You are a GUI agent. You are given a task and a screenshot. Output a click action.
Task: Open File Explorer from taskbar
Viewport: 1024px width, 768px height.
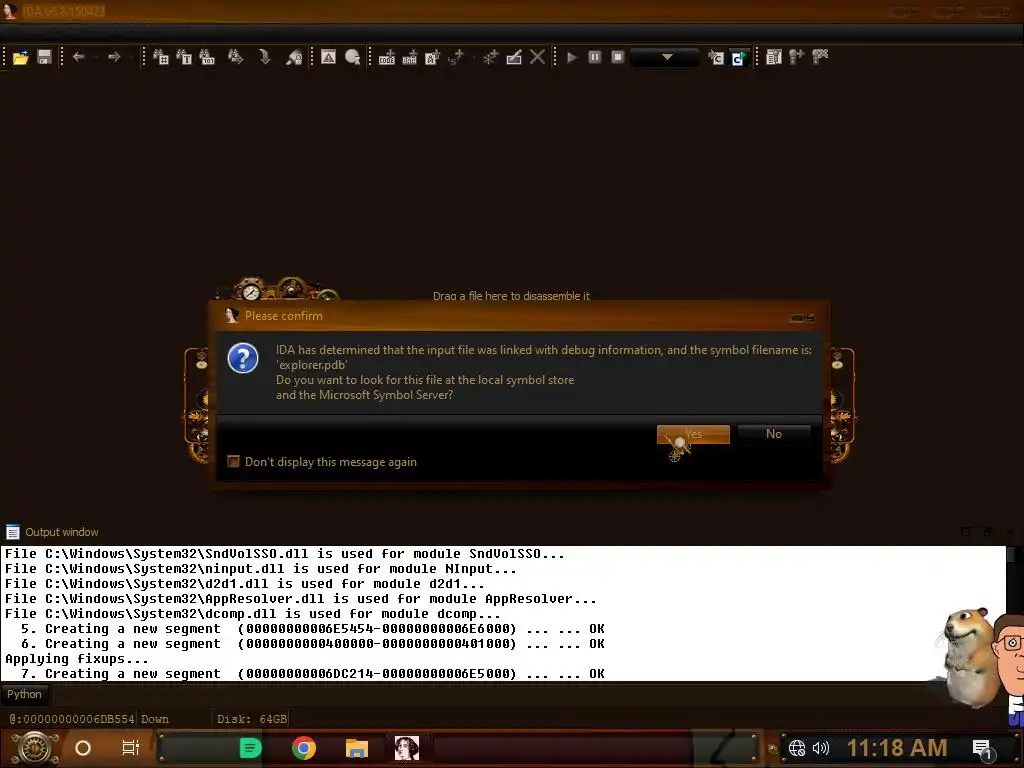coord(357,748)
